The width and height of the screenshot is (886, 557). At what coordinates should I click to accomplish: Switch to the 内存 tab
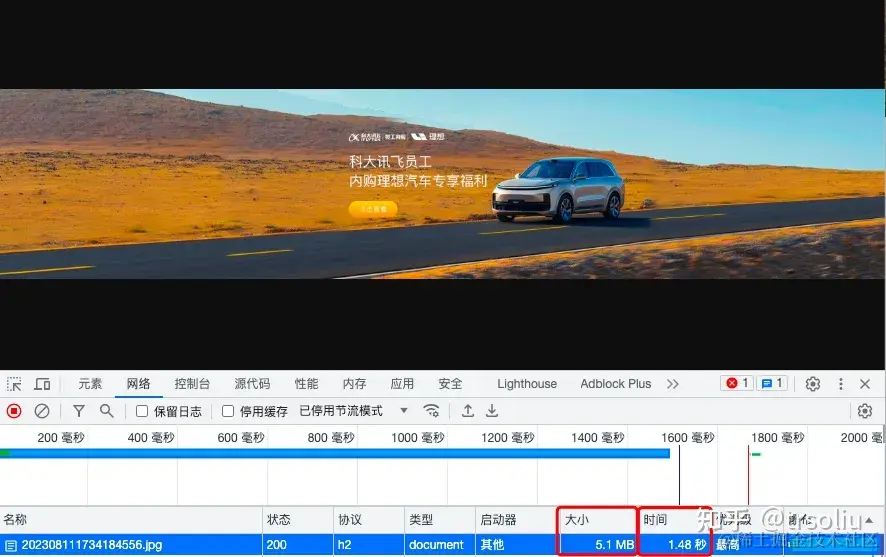tap(354, 384)
